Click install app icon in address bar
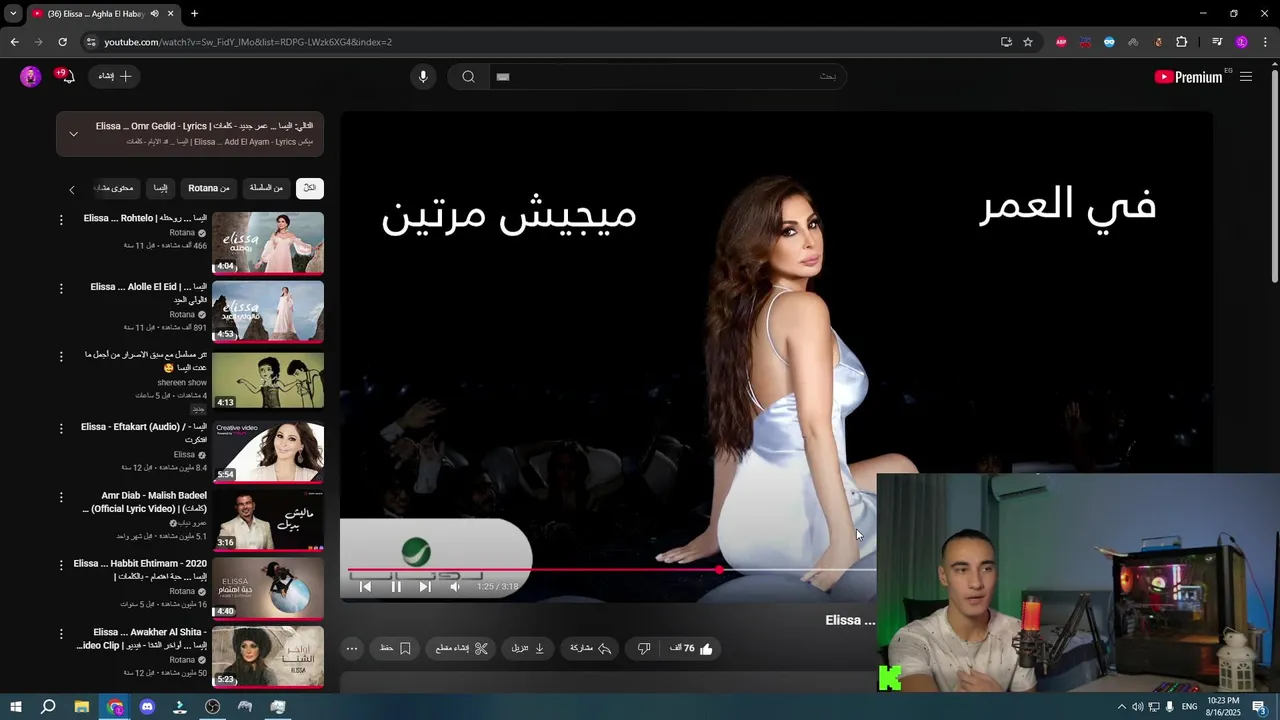The image size is (1280, 720). point(1006,42)
